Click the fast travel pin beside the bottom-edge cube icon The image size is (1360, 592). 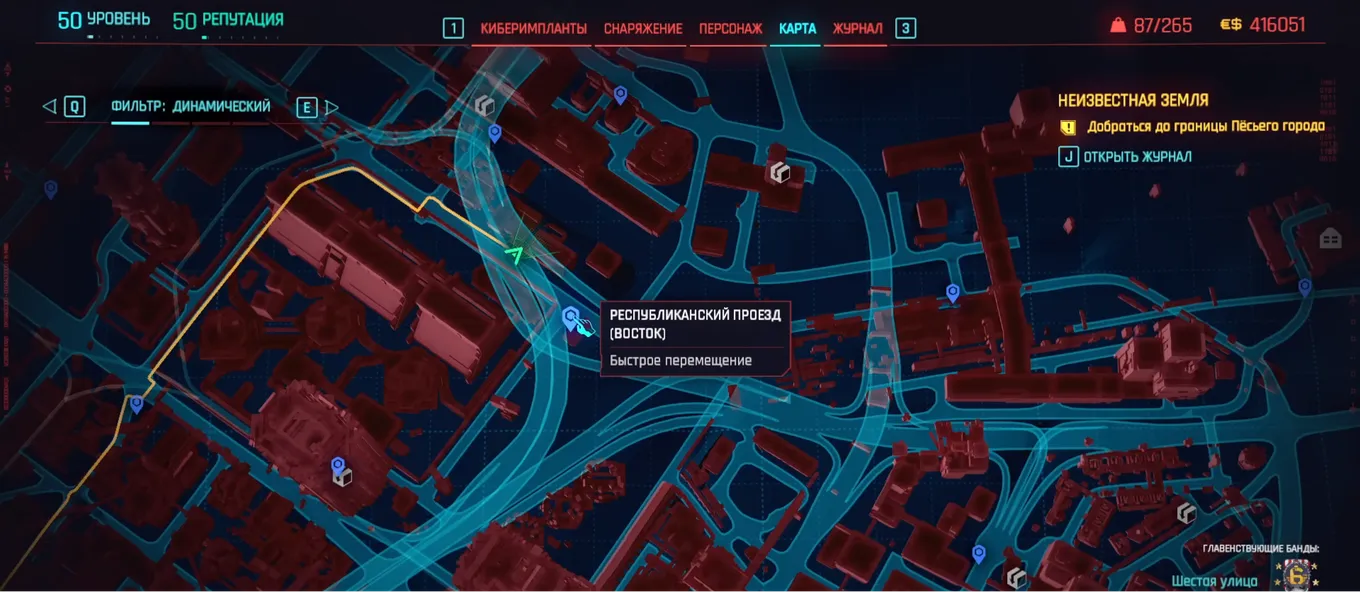[979, 553]
